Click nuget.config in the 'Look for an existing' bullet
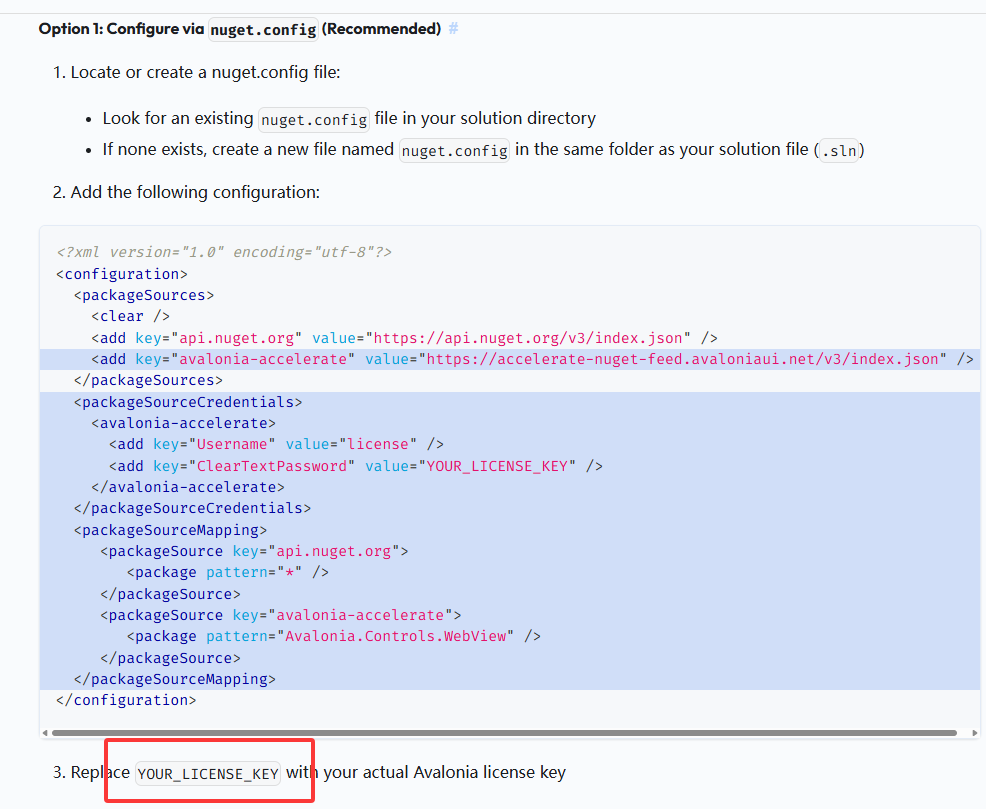The width and height of the screenshot is (986, 809). coord(314,119)
